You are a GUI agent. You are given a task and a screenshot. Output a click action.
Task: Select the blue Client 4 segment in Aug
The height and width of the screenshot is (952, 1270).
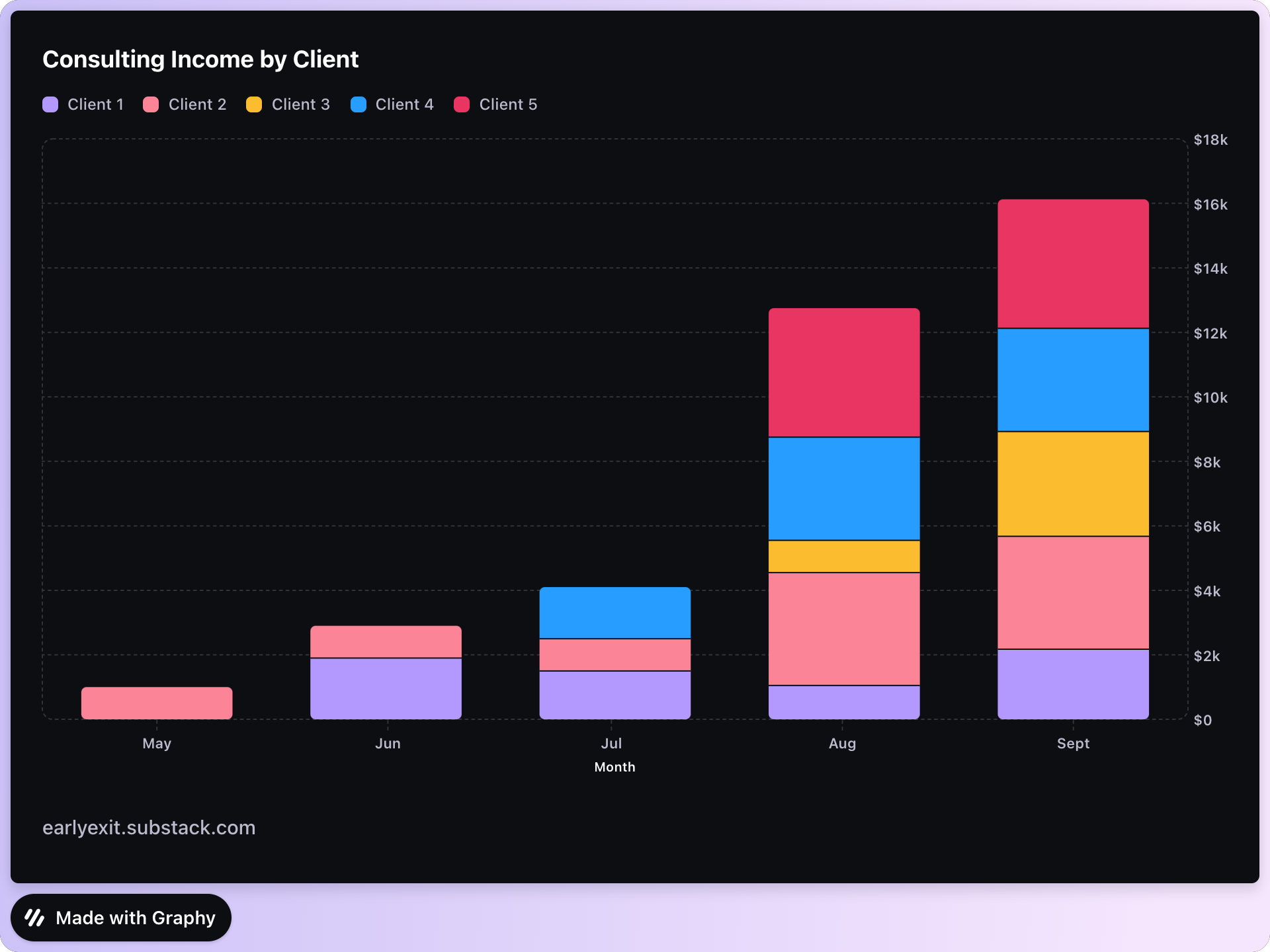point(844,489)
